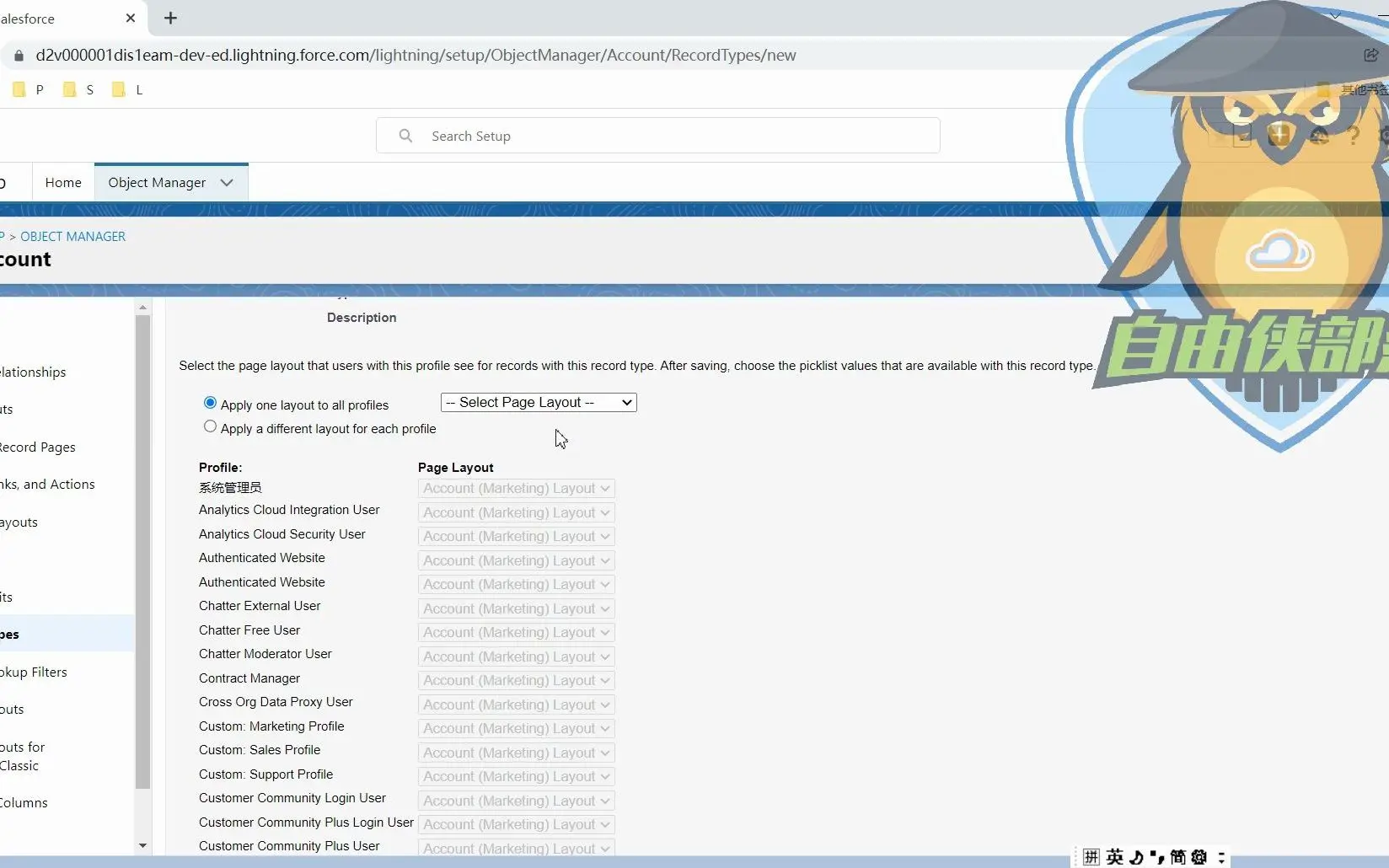Open a new browser tab
This screenshot has height=868, width=1389.
(x=170, y=18)
